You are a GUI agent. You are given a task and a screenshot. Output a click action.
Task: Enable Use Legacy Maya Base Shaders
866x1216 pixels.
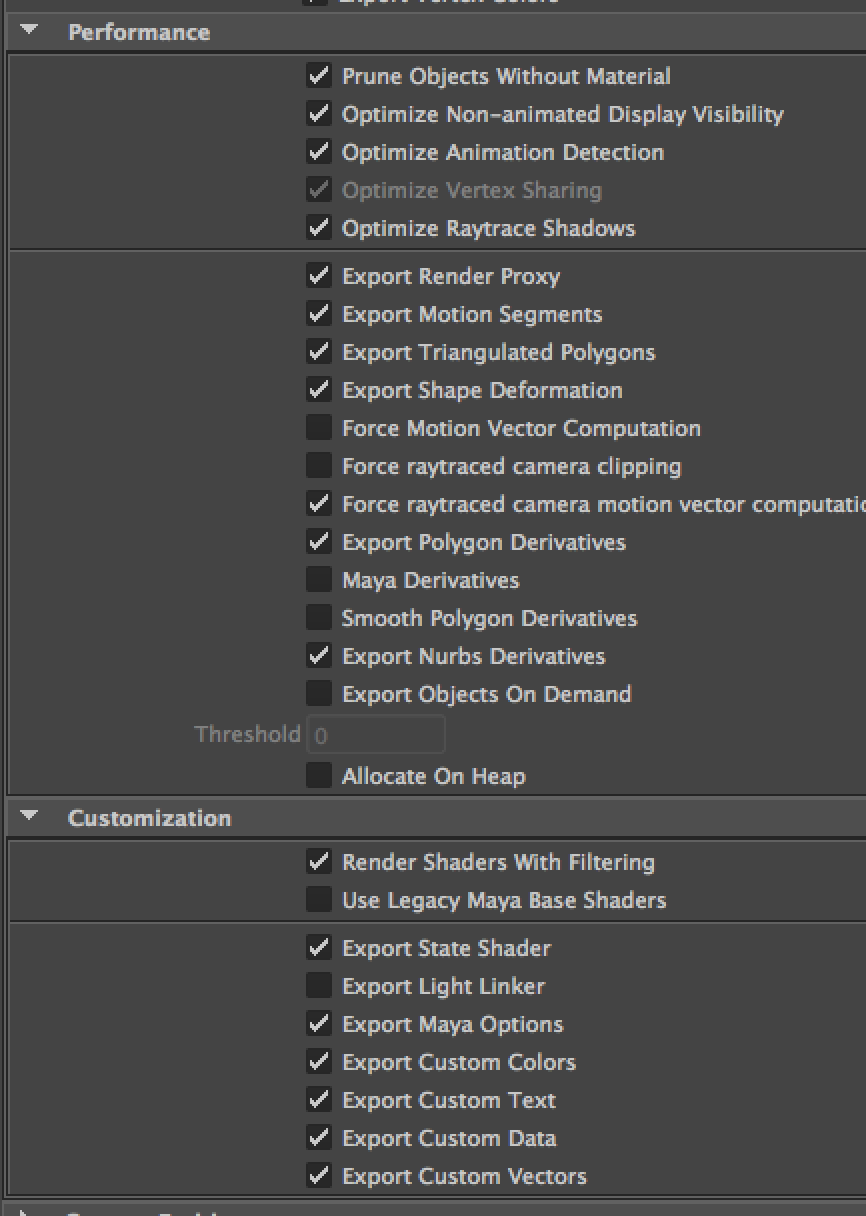318,900
